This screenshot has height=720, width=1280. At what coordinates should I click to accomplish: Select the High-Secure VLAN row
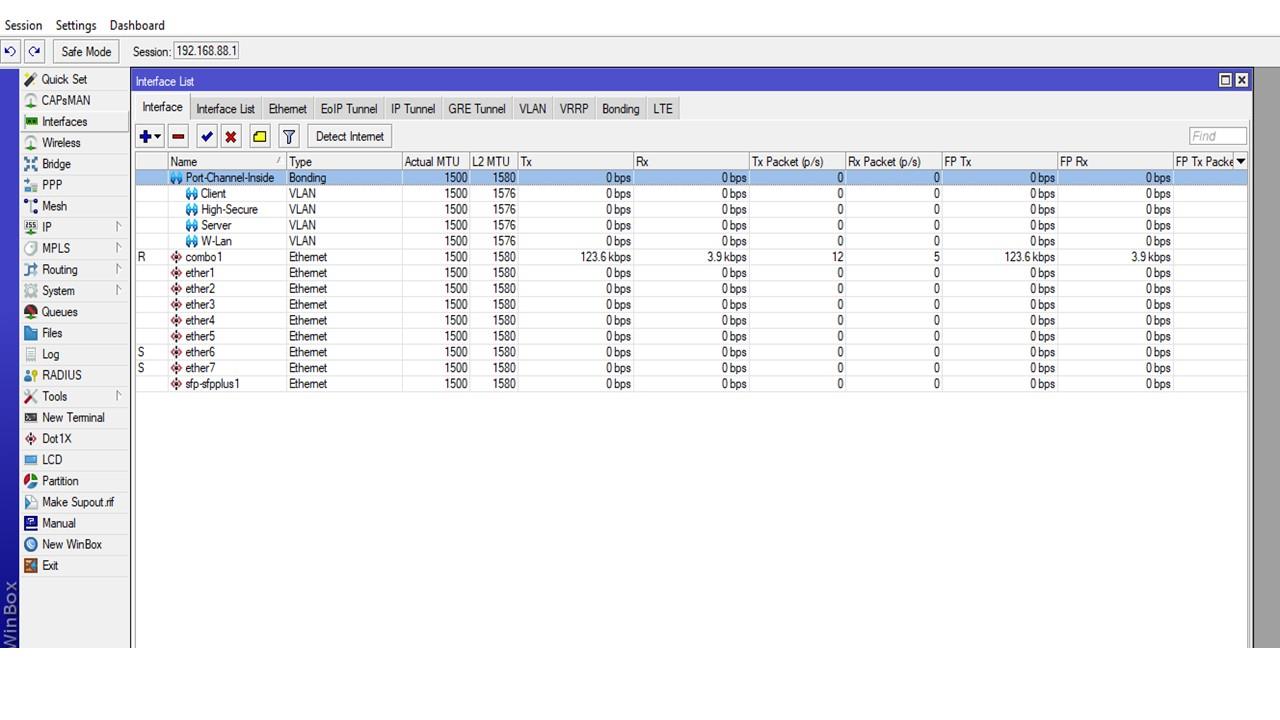coord(691,210)
